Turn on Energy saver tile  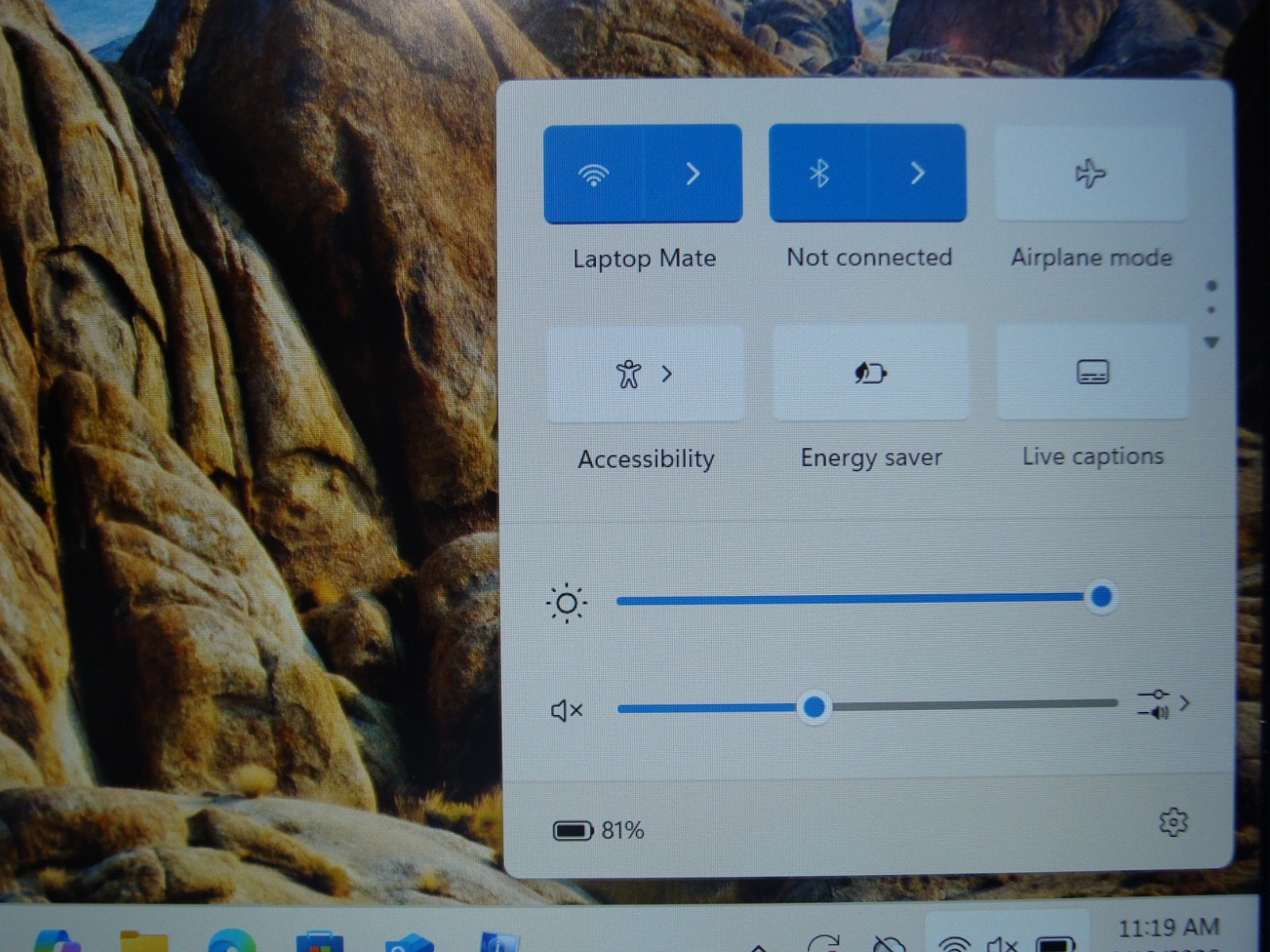coord(871,372)
